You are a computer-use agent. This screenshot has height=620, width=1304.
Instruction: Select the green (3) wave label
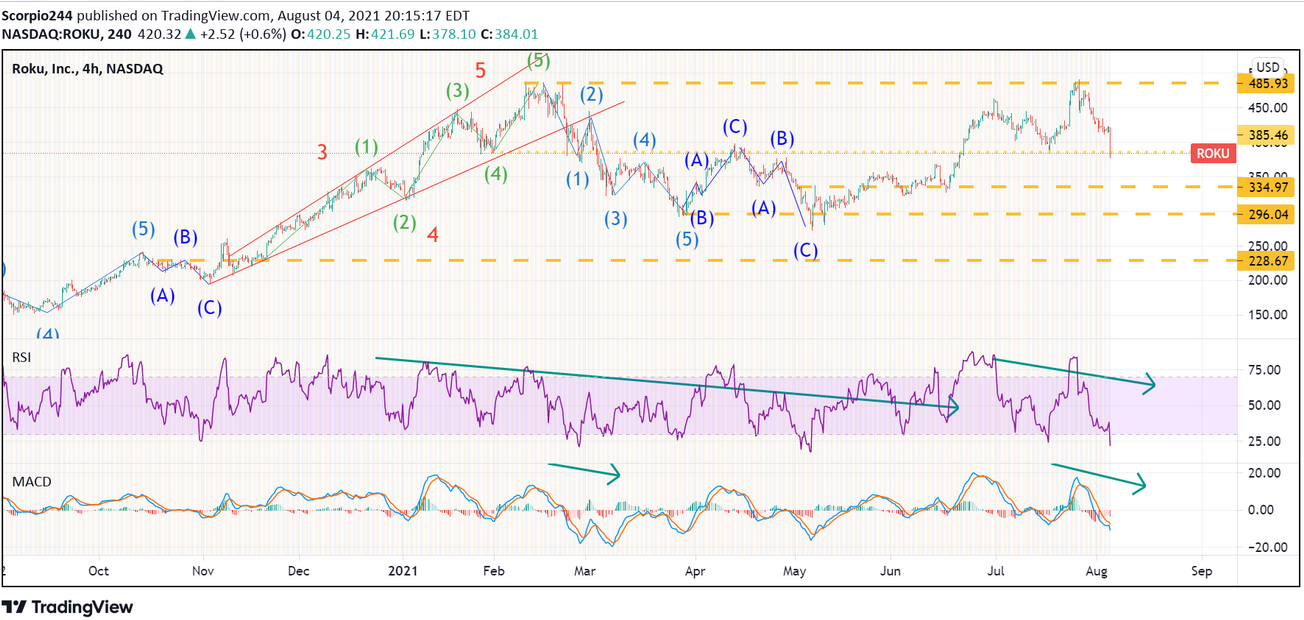tap(457, 92)
